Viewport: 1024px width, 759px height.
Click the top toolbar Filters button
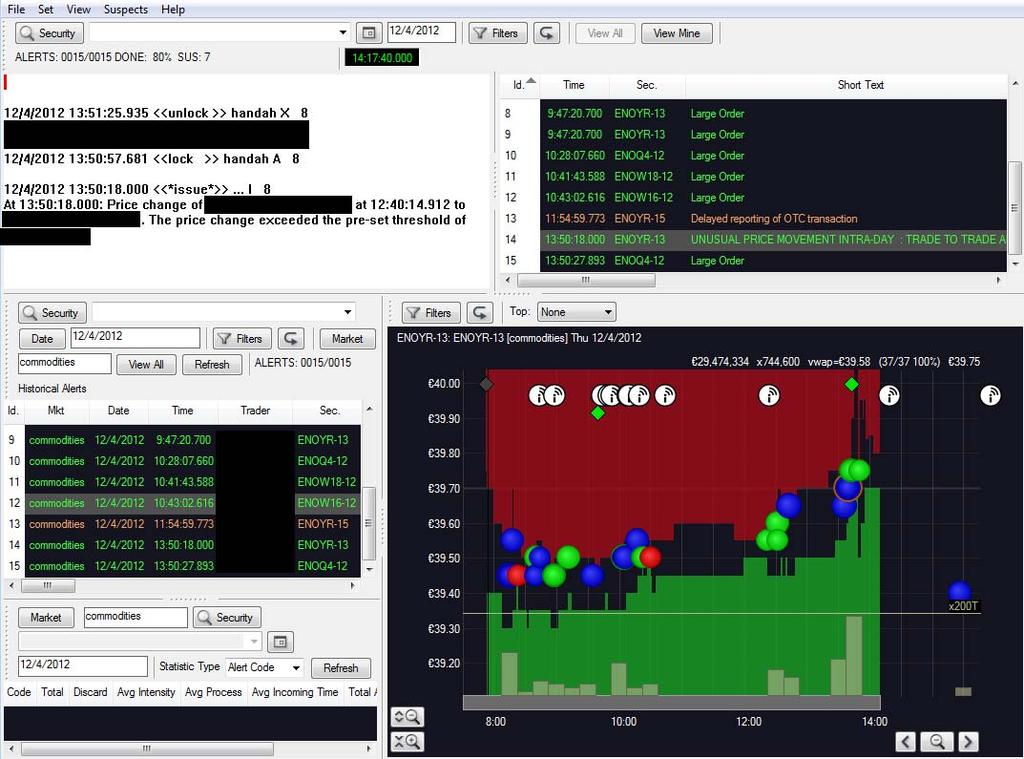click(x=498, y=33)
